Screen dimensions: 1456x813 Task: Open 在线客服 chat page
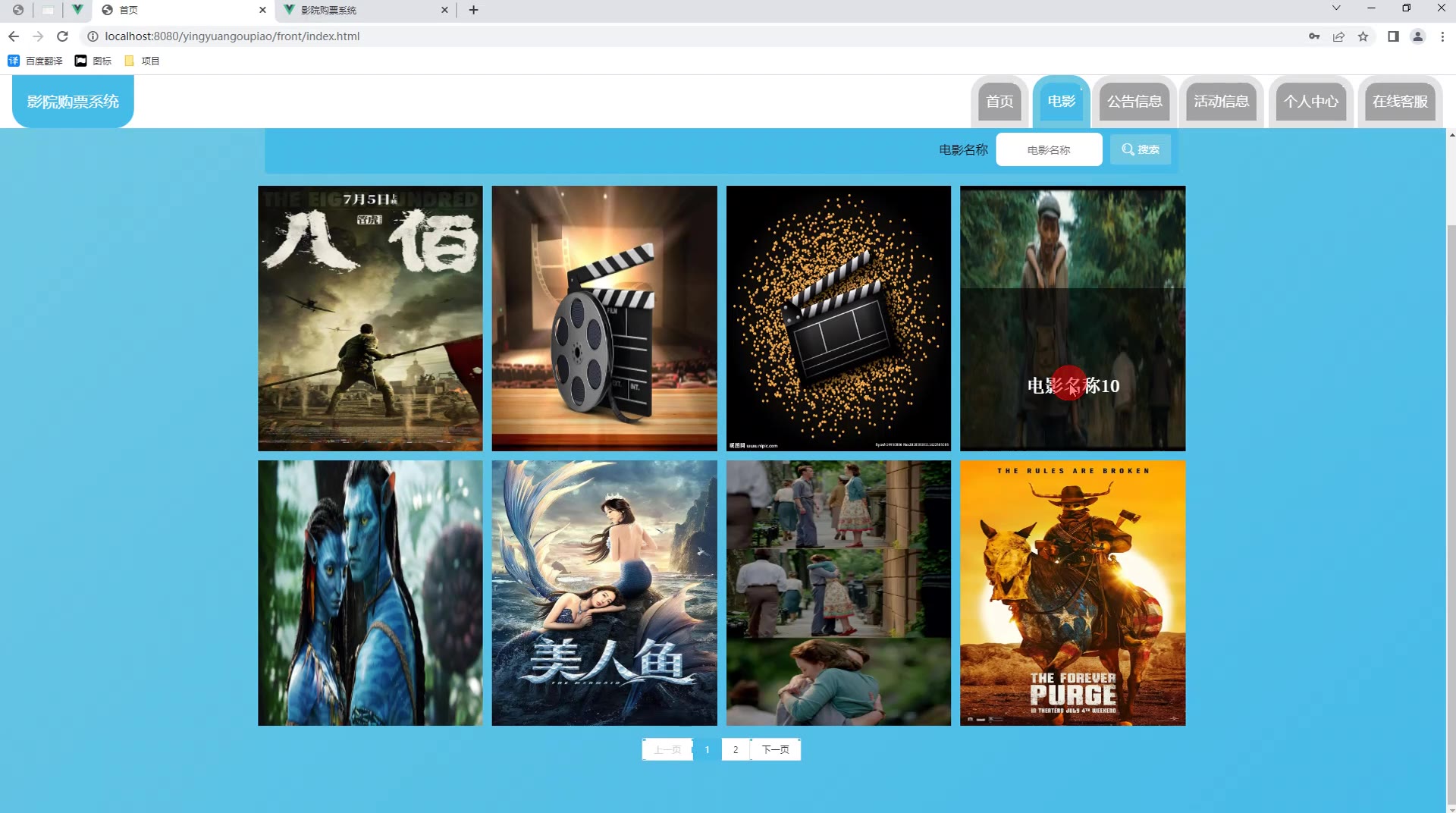[x=1400, y=102]
